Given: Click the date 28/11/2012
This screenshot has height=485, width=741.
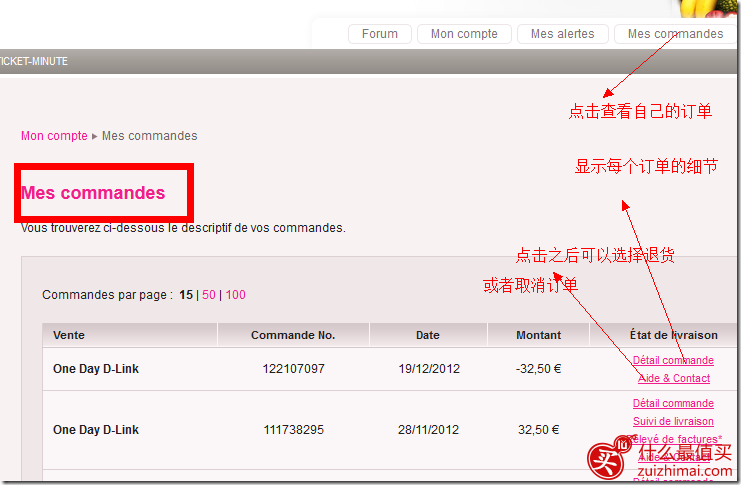Looking at the screenshot, I should (x=428, y=430).
